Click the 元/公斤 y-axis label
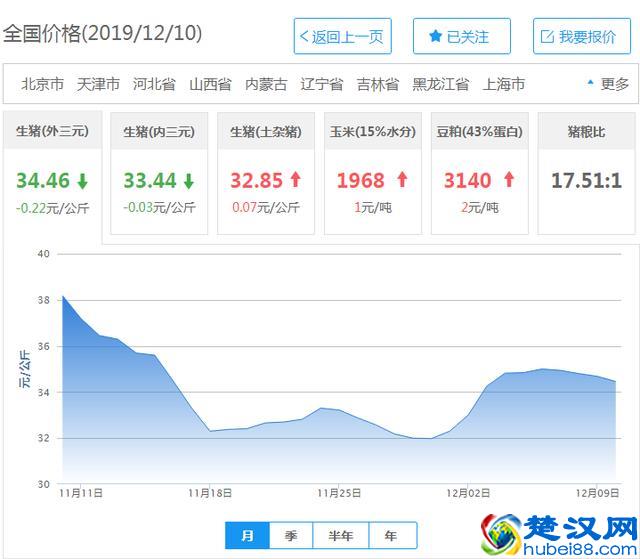Image resolution: width=640 pixels, height=559 pixels. tap(24, 369)
